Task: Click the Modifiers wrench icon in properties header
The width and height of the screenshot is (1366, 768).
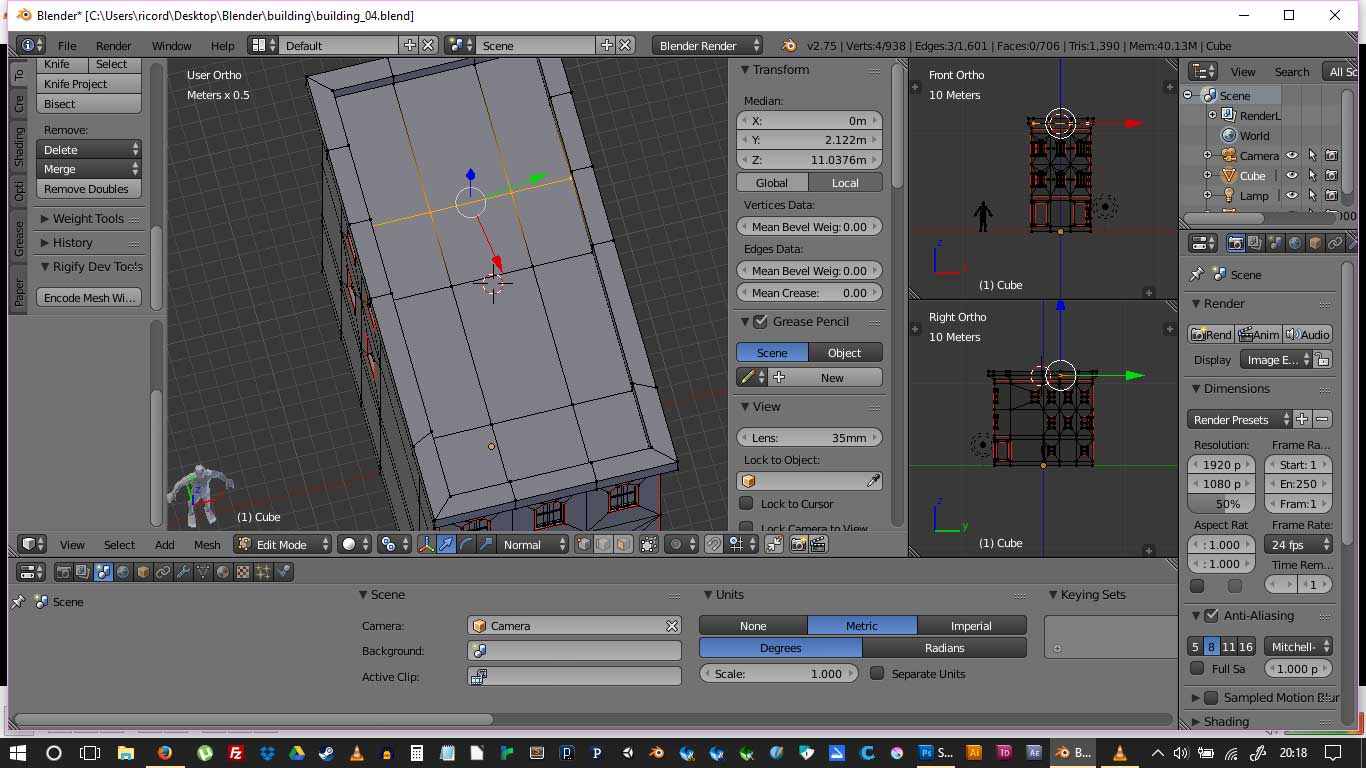Action: 183,572
